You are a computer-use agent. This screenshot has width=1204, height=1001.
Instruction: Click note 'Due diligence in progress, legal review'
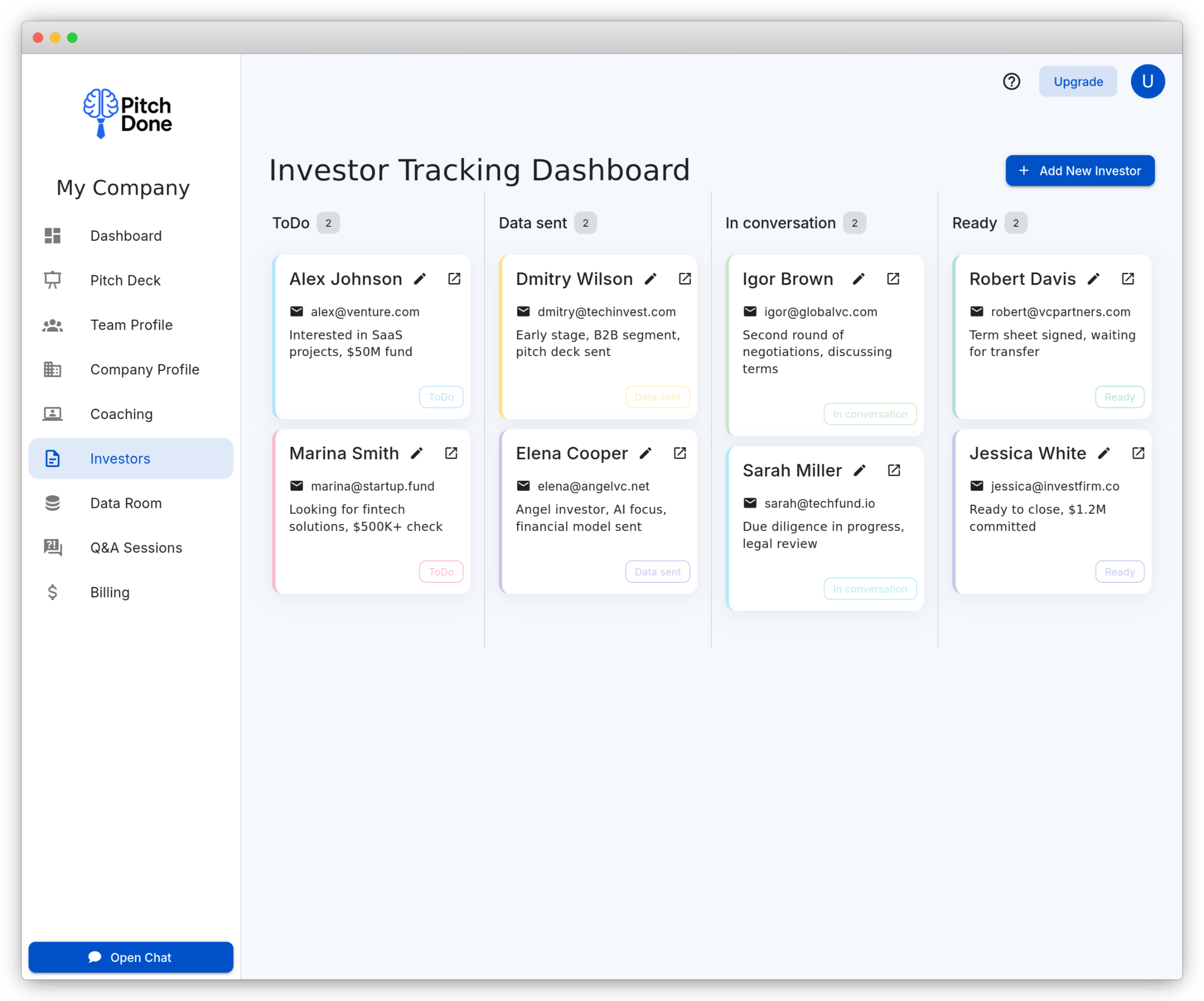[x=824, y=535]
